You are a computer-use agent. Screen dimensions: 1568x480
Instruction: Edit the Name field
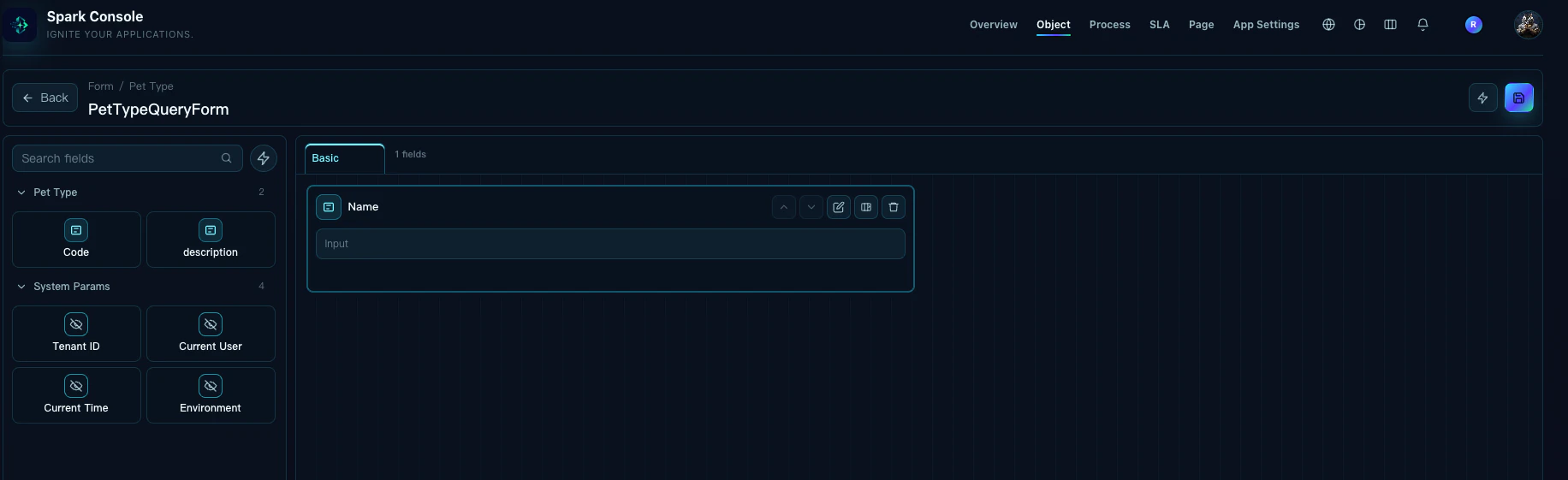839,207
